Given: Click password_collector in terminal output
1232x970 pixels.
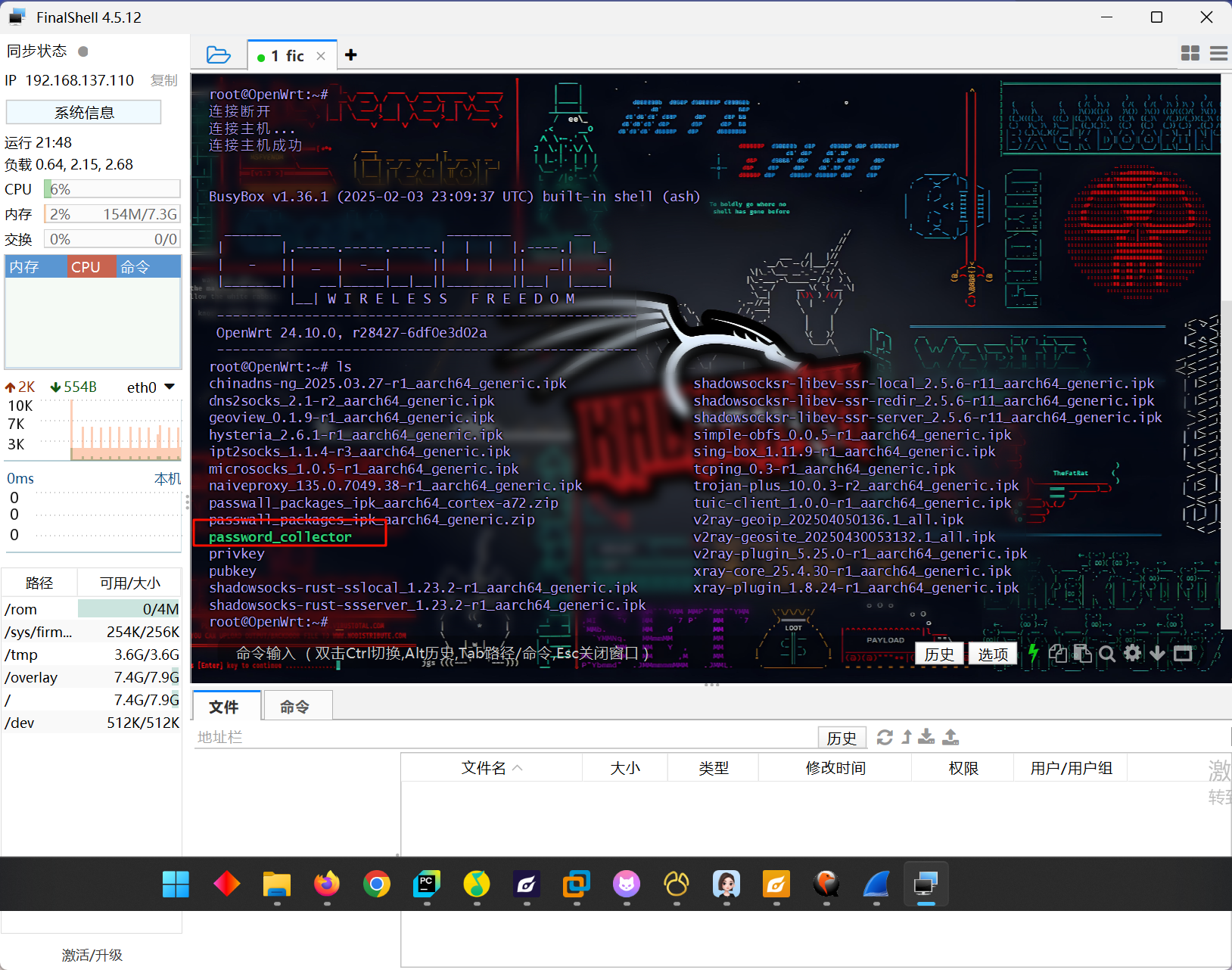Looking at the screenshot, I should click(x=280, y=536).
